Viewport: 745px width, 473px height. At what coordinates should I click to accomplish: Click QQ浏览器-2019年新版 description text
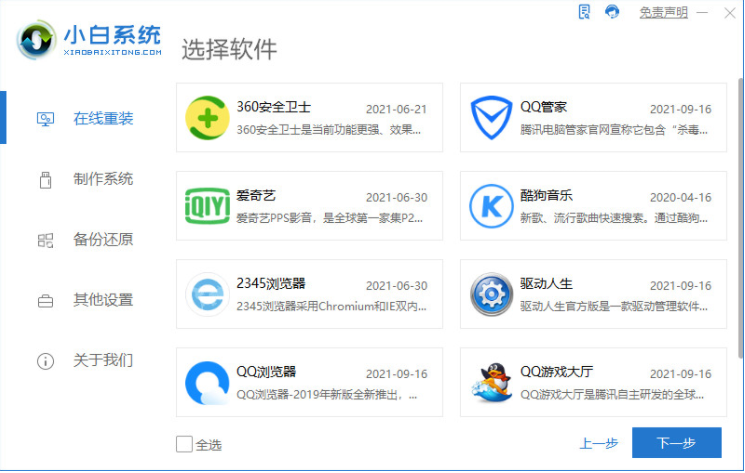click(327, 395)
